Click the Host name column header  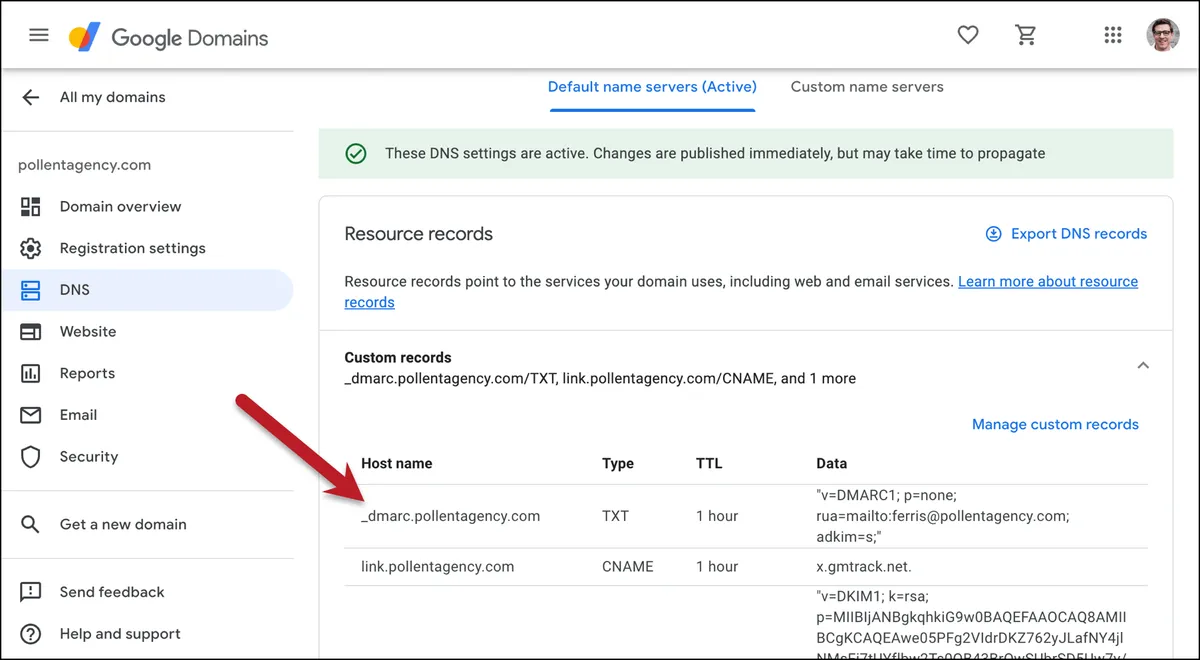click(x=396, y=463)
